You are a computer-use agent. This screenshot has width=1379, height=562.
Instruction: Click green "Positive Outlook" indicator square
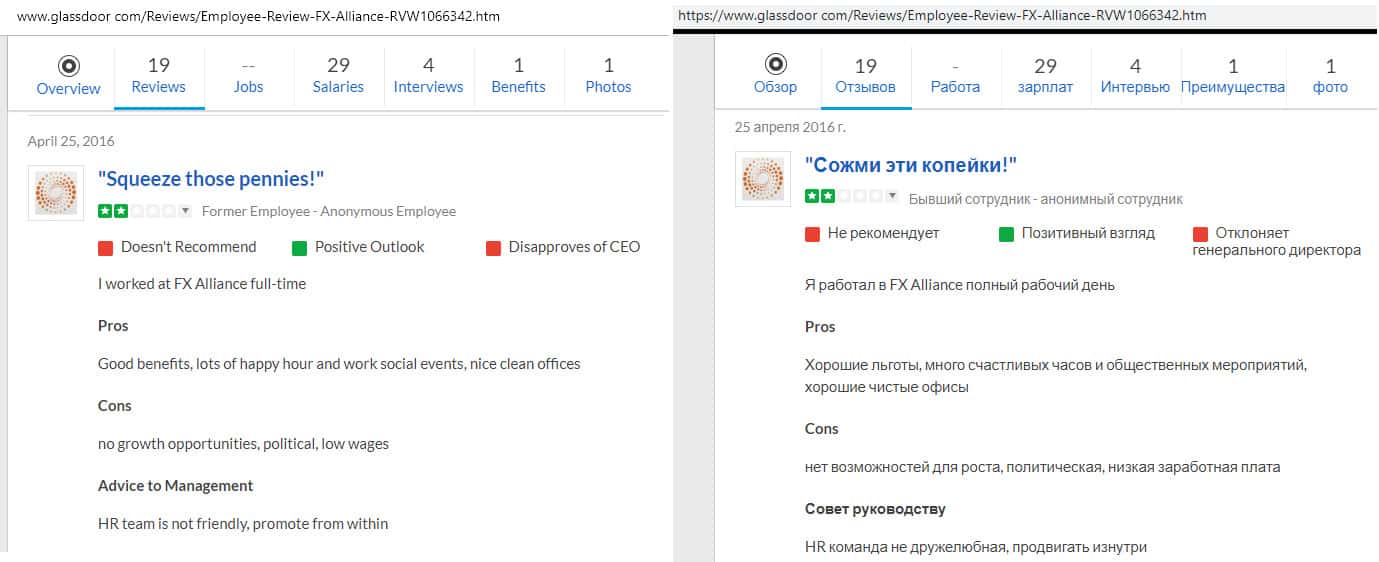click(x=299, y=248)
